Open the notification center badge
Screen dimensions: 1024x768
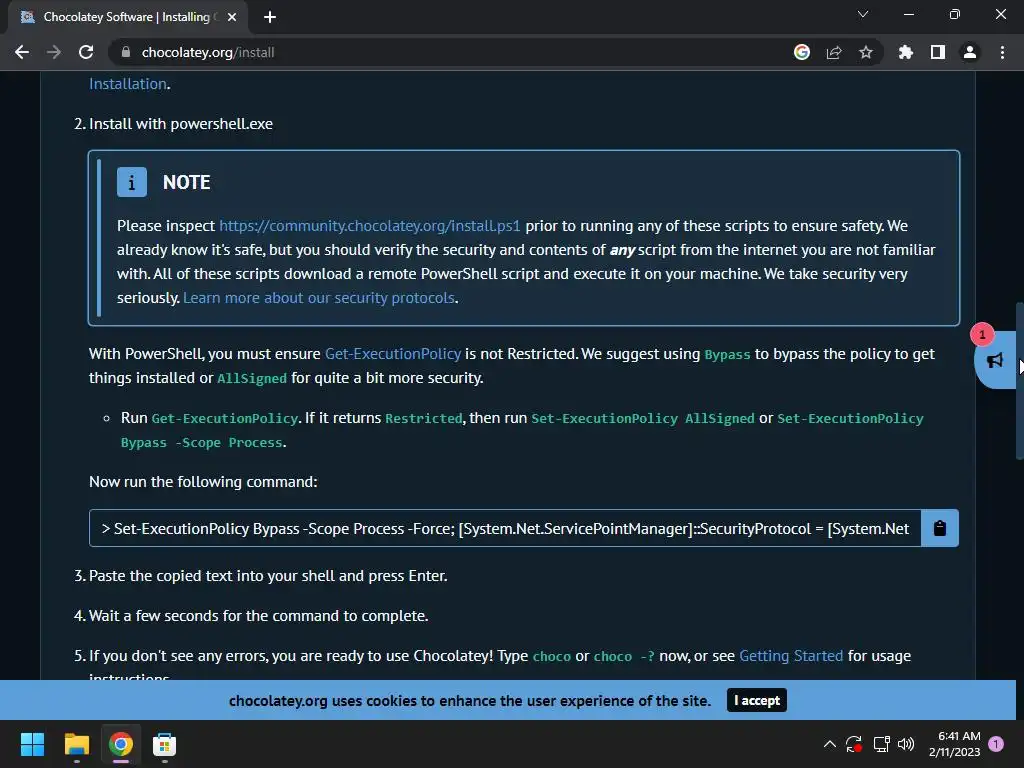pyautogui.click(x=996, y=744)
